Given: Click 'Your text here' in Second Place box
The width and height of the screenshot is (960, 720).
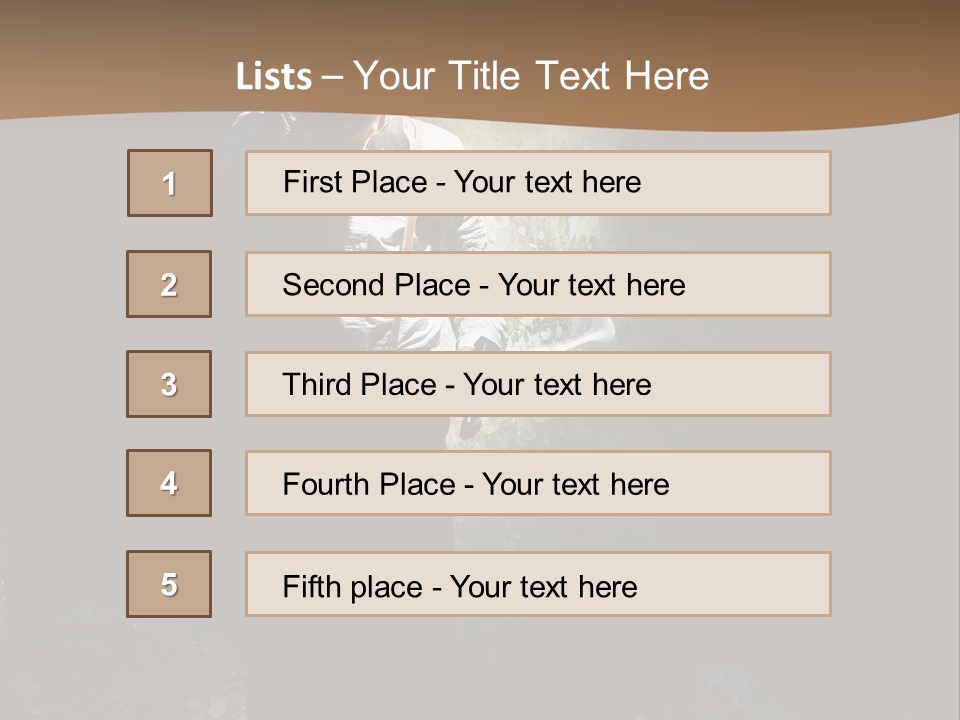Looking at the screenshot, I should pos(591,285).
